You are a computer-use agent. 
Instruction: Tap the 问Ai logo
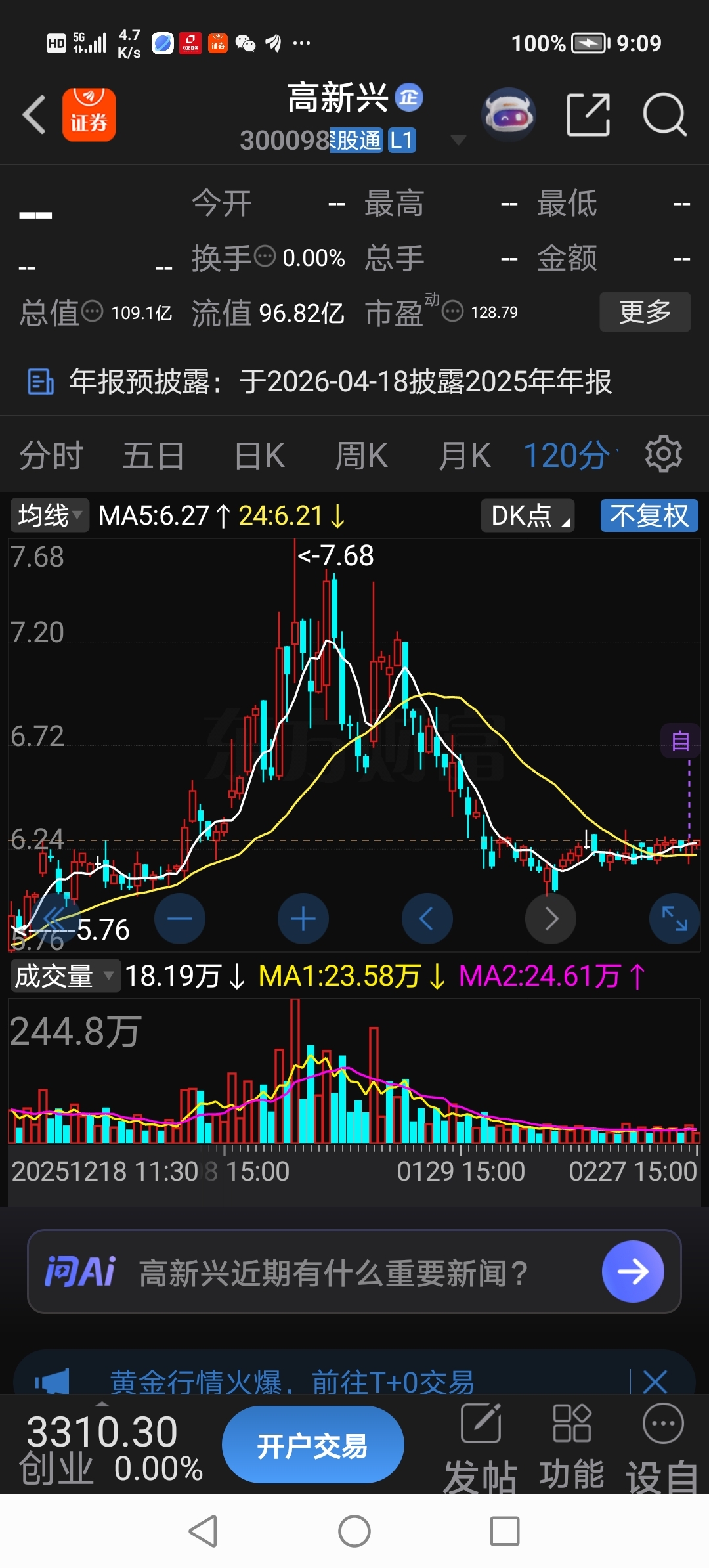[x=80, y=1272]
